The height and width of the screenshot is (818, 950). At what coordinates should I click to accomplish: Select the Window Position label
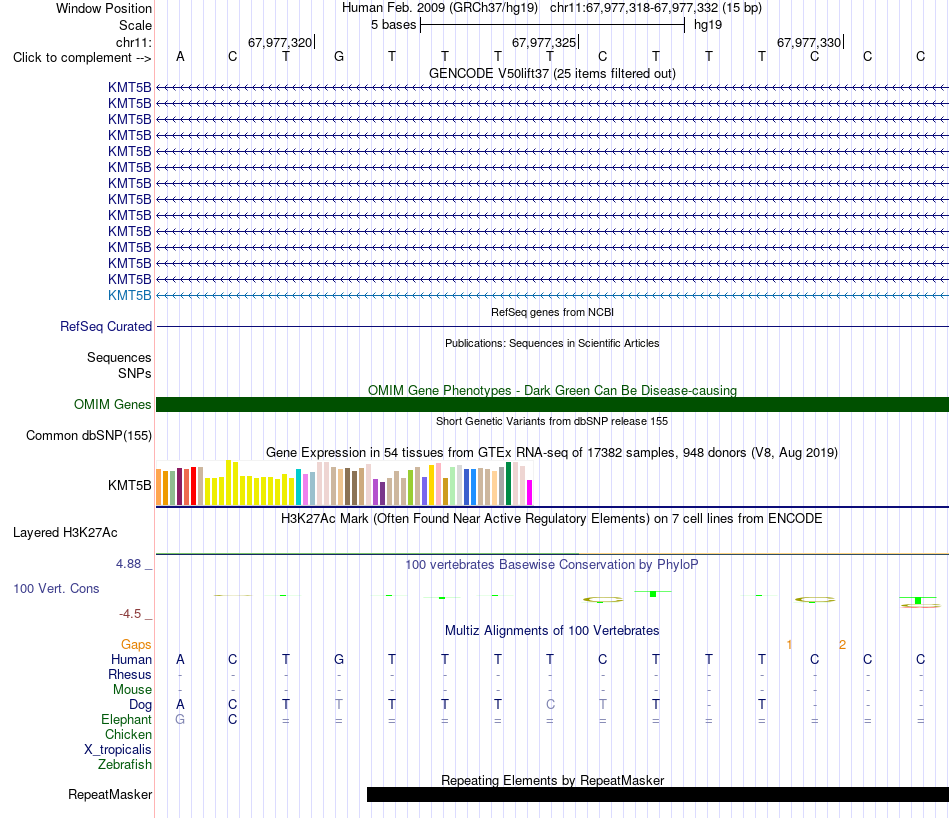(x=104, y=8)
